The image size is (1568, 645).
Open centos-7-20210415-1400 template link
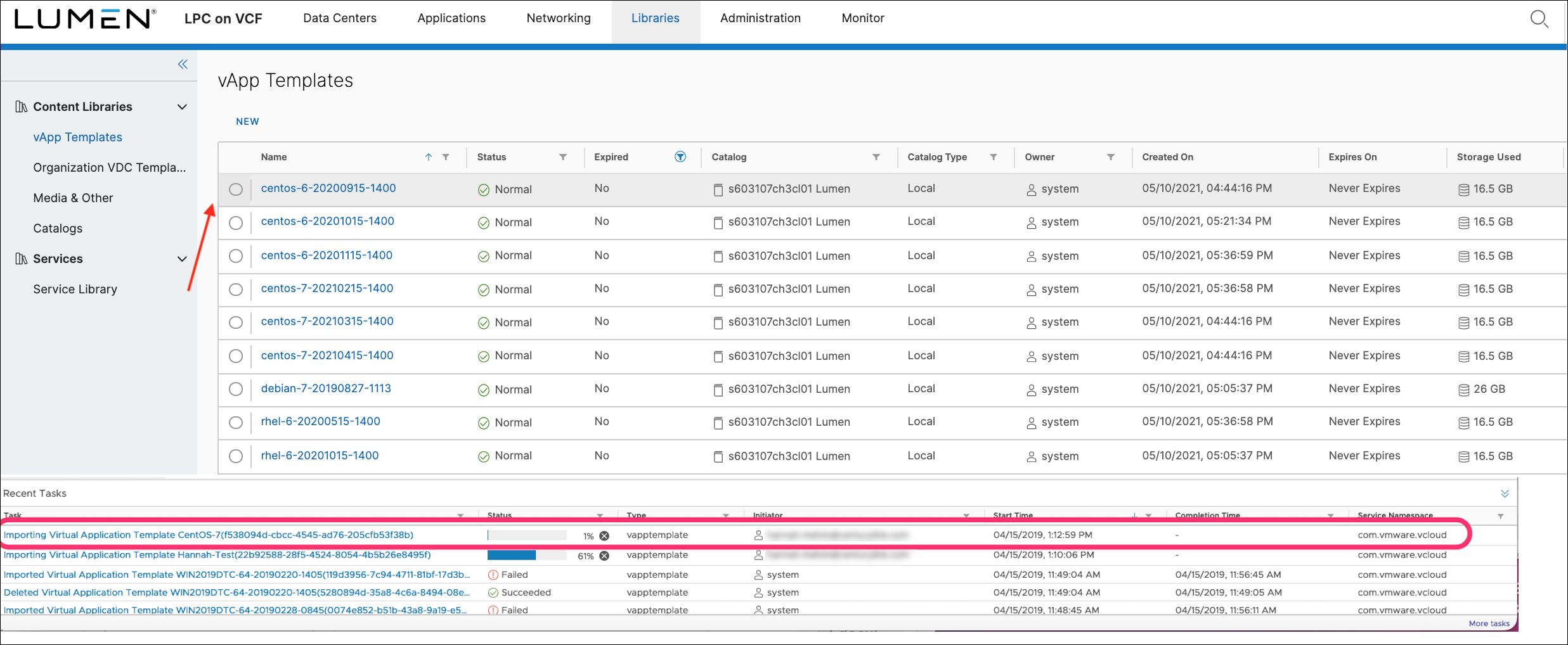[327, 355]
